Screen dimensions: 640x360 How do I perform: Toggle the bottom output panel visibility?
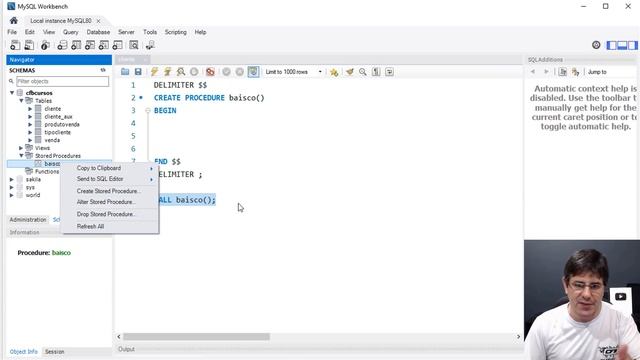(x=622, y=45)
